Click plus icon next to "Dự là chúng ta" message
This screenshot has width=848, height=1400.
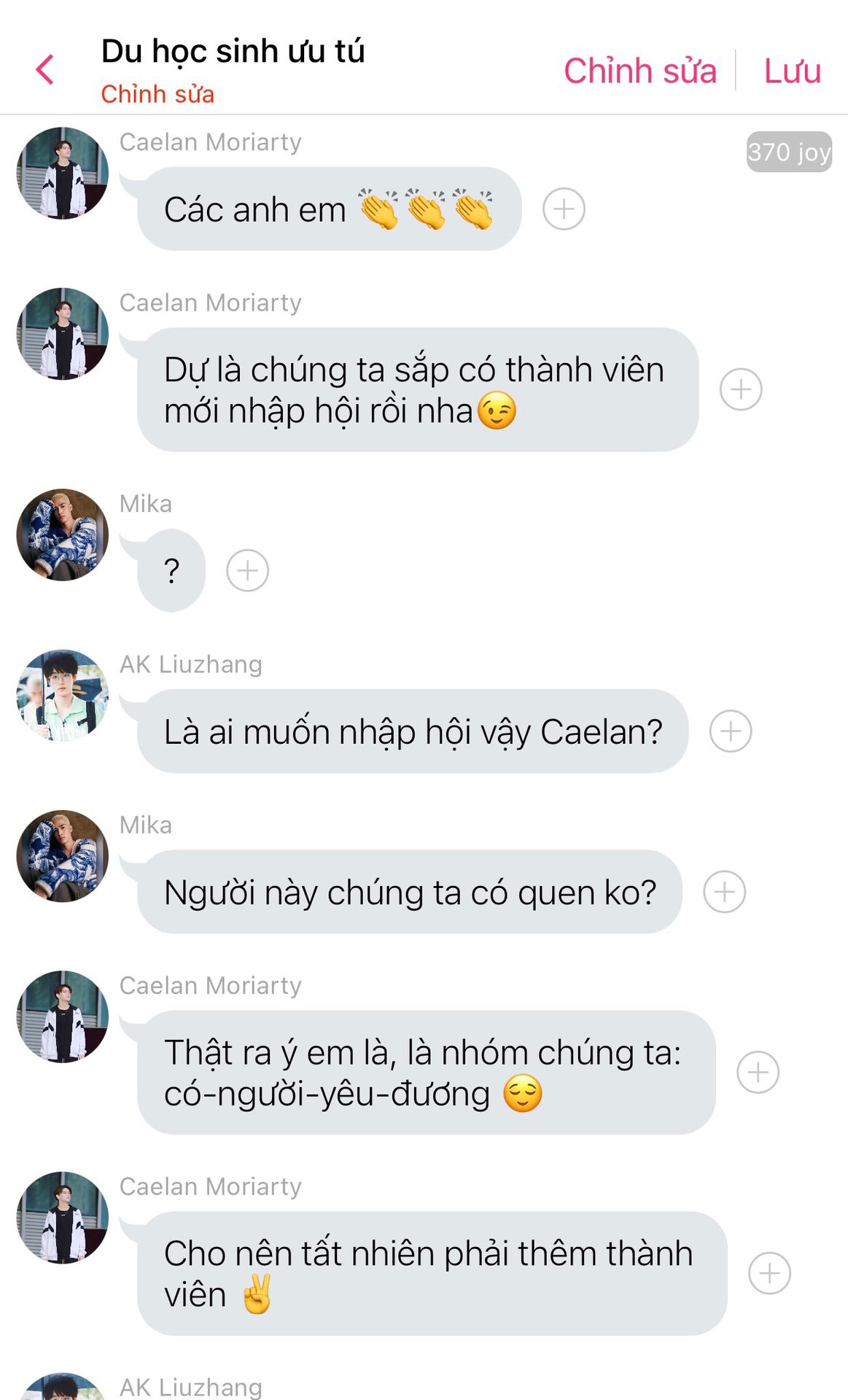[x=741, y=389]
